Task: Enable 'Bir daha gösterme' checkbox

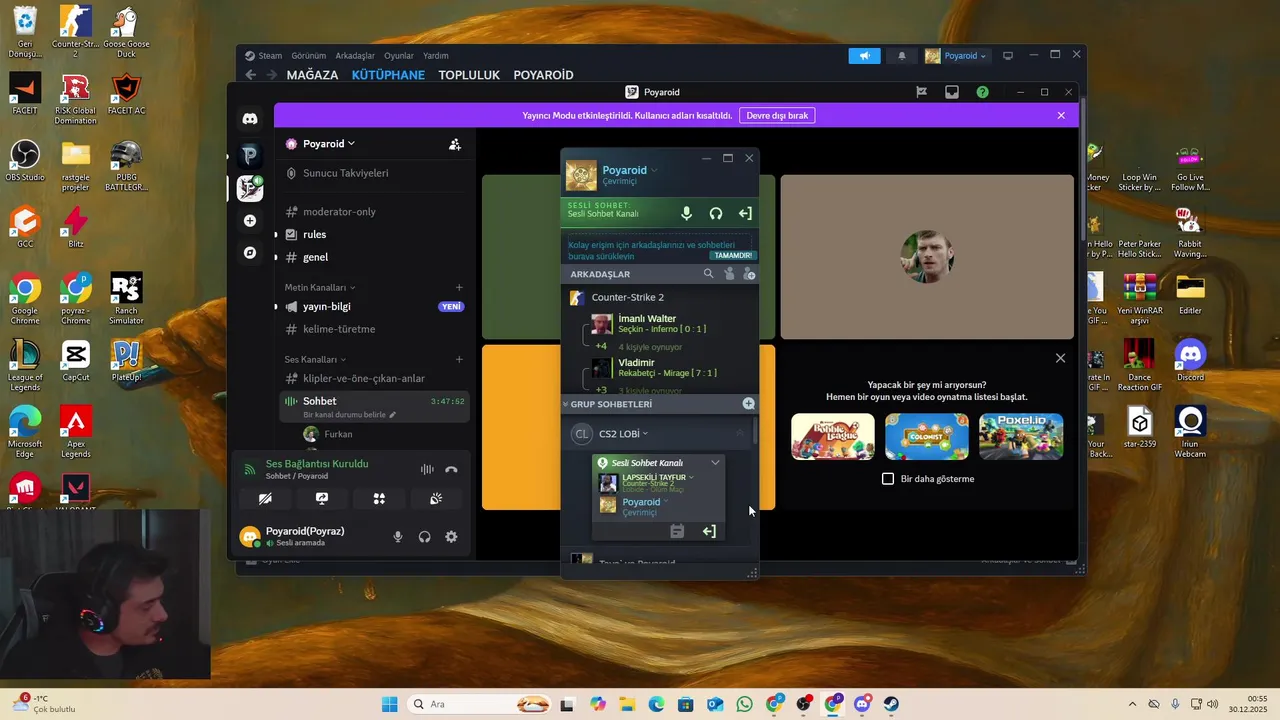Action: coord(888,479)
